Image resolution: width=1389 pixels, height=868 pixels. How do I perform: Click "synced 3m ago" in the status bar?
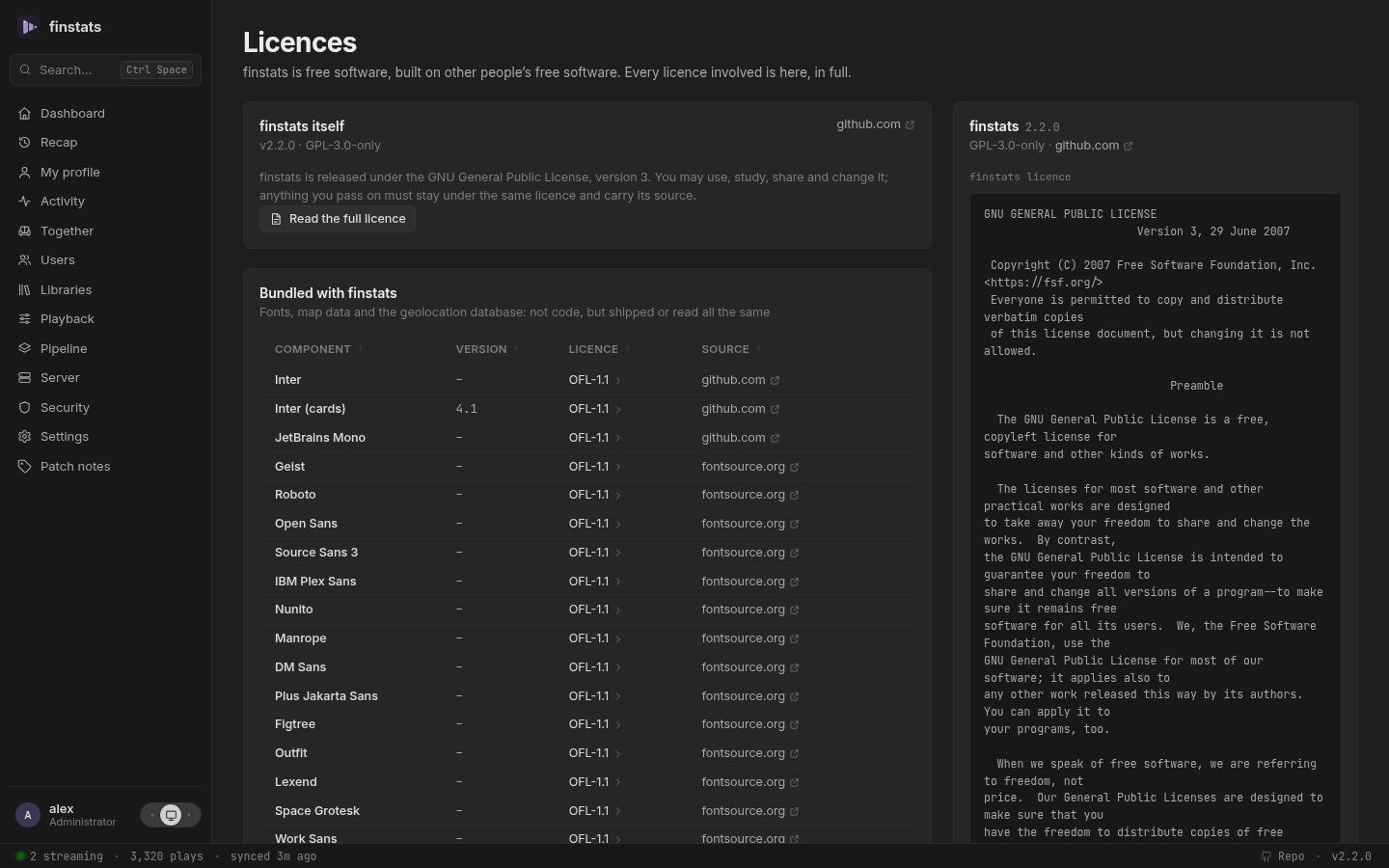(273, 856)
